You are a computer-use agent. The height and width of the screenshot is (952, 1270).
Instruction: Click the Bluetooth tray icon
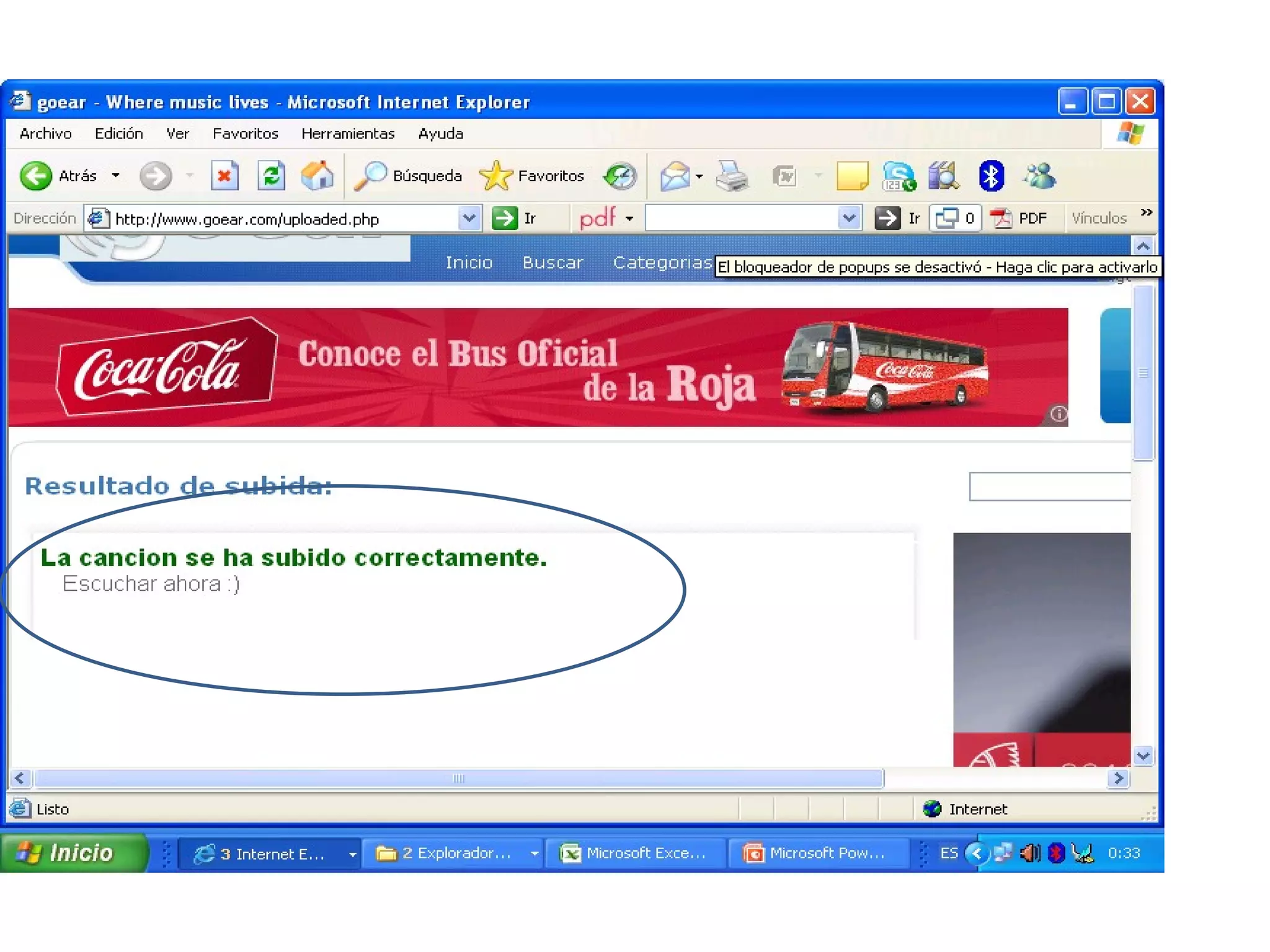(x=1056, y=853)
